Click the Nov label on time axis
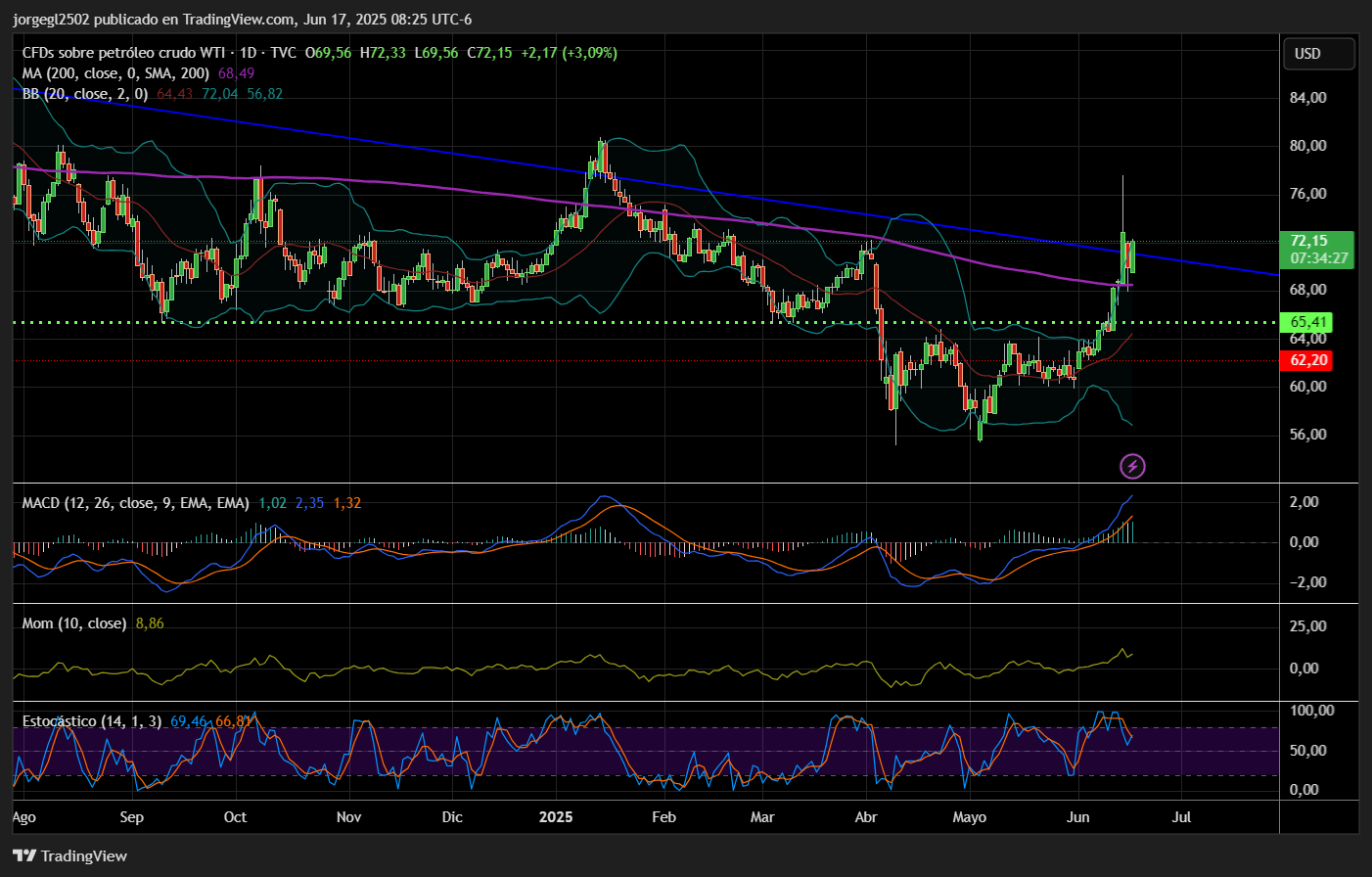The height and width of the screenshot is (877, 1372). coord(348,817)
